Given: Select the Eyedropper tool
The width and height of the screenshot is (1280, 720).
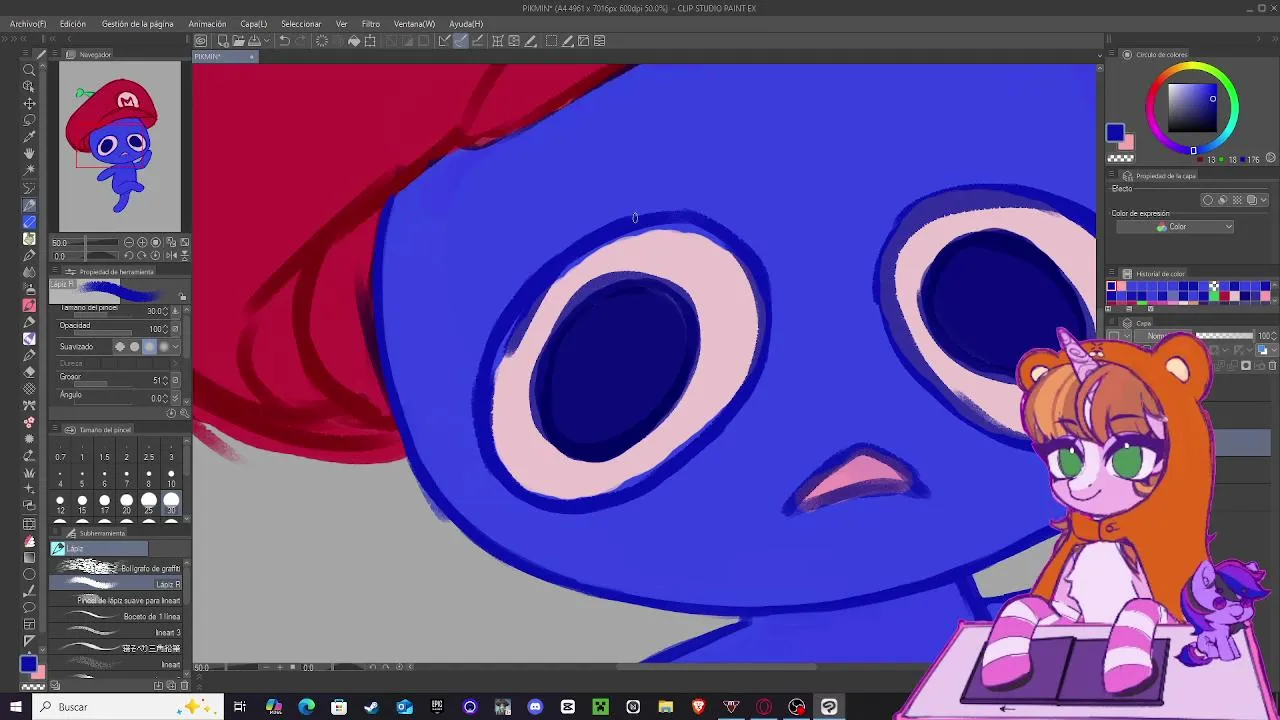Looking at the screenshot, I should (29, 137).
